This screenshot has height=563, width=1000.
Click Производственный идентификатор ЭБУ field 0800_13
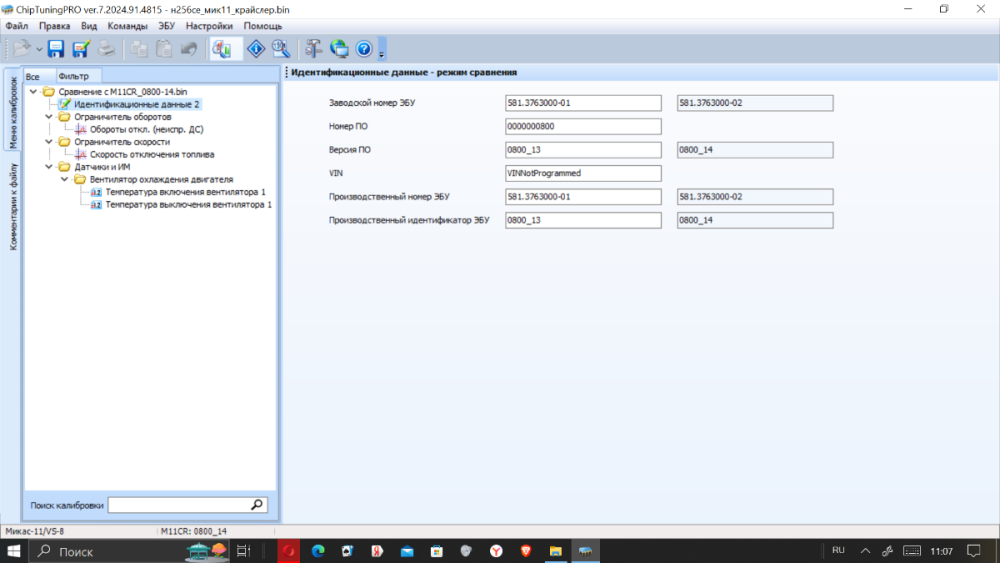point(583,221)
